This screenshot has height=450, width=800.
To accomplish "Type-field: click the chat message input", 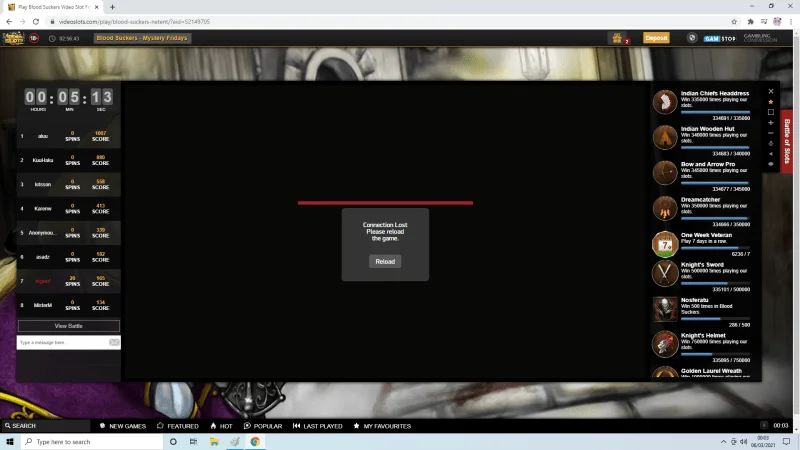I will click(x=63, y=342).
